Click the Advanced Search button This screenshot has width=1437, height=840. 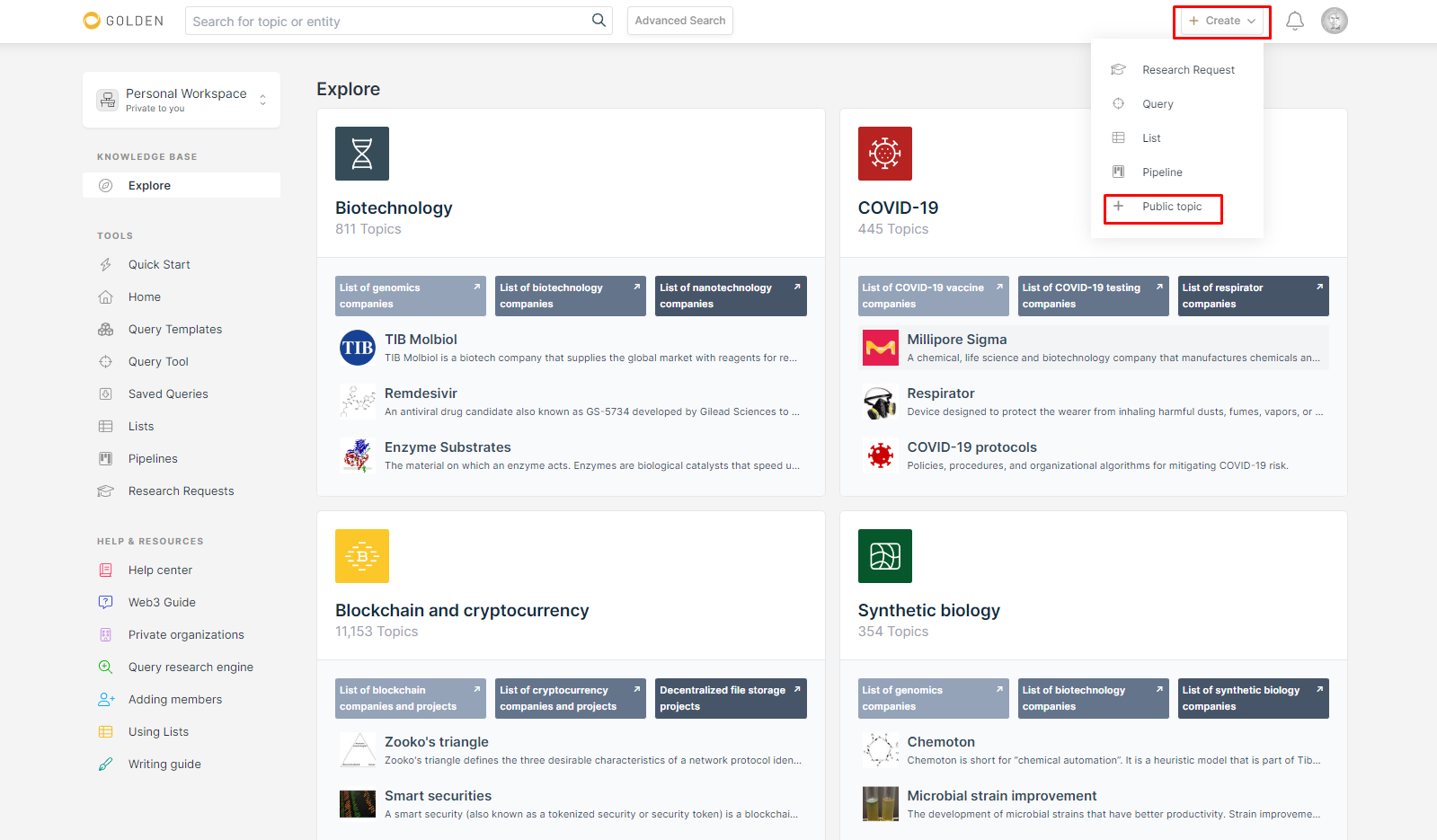[679, 21]
